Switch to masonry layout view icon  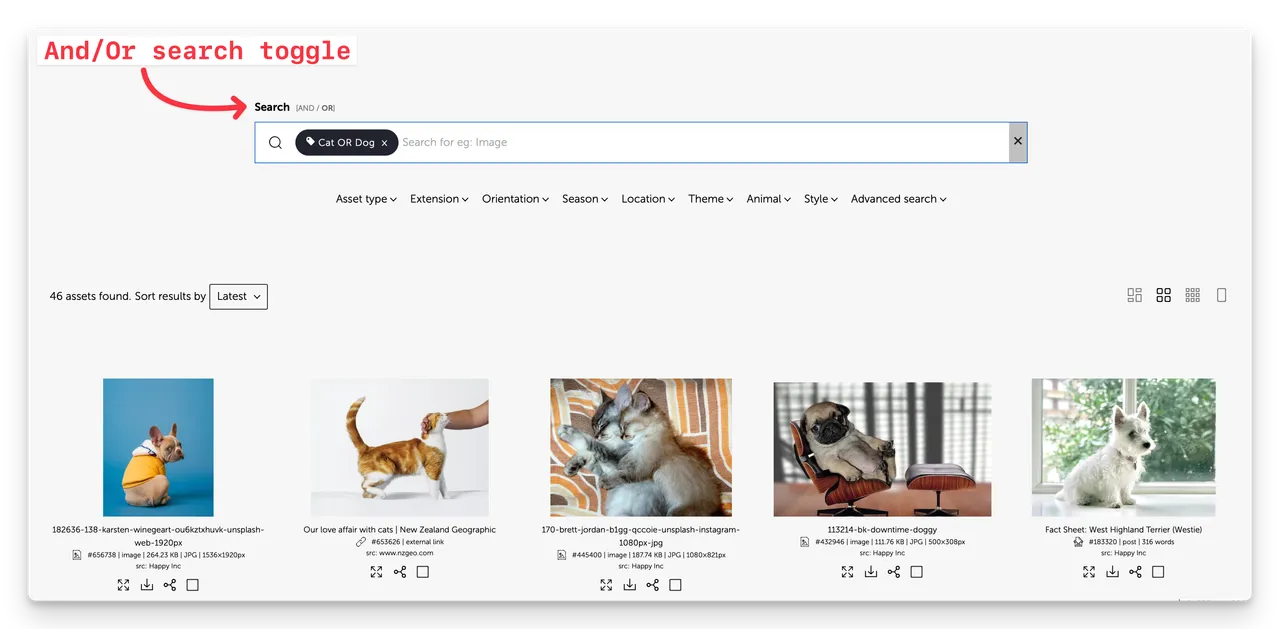pos(1134,295)
